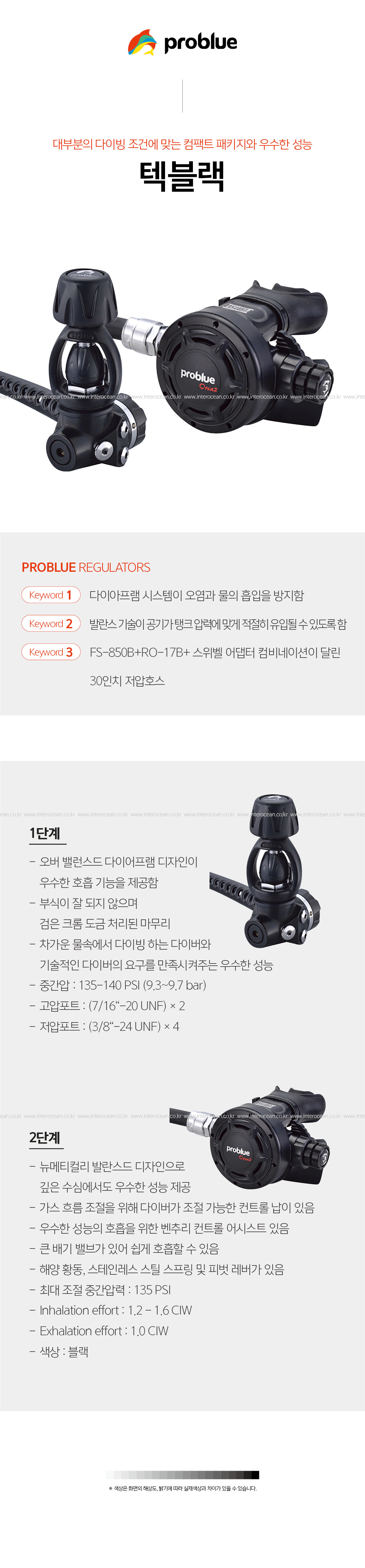Click the grayscale color calibration bar
This screenshot has width=365, height=1568.
(x=182, y=1474)
